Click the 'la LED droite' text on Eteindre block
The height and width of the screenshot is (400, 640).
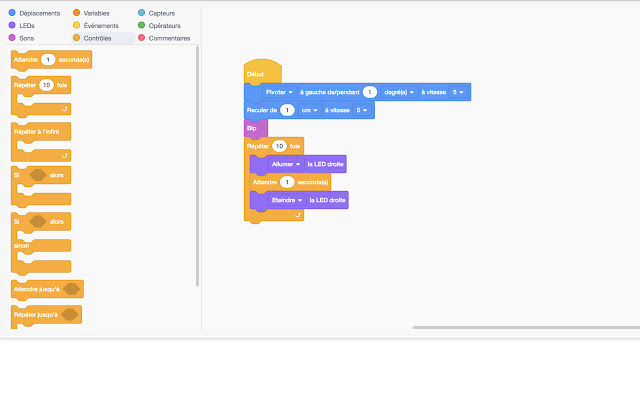[x=327, y=200]
